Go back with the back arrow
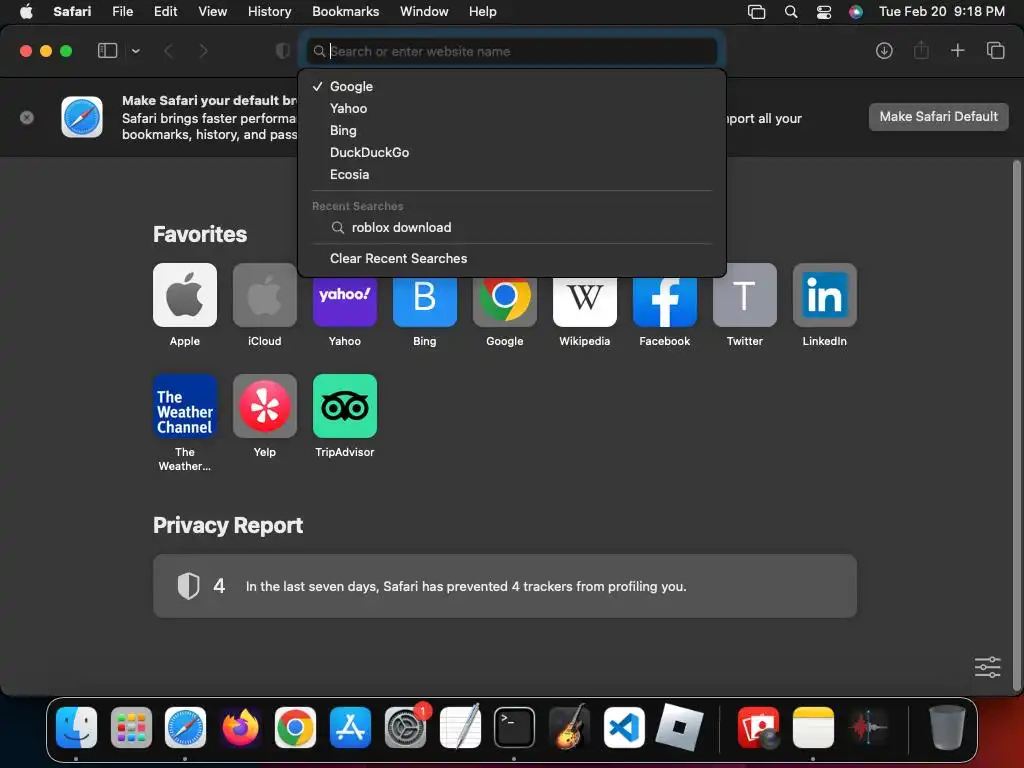 [168, 51]
